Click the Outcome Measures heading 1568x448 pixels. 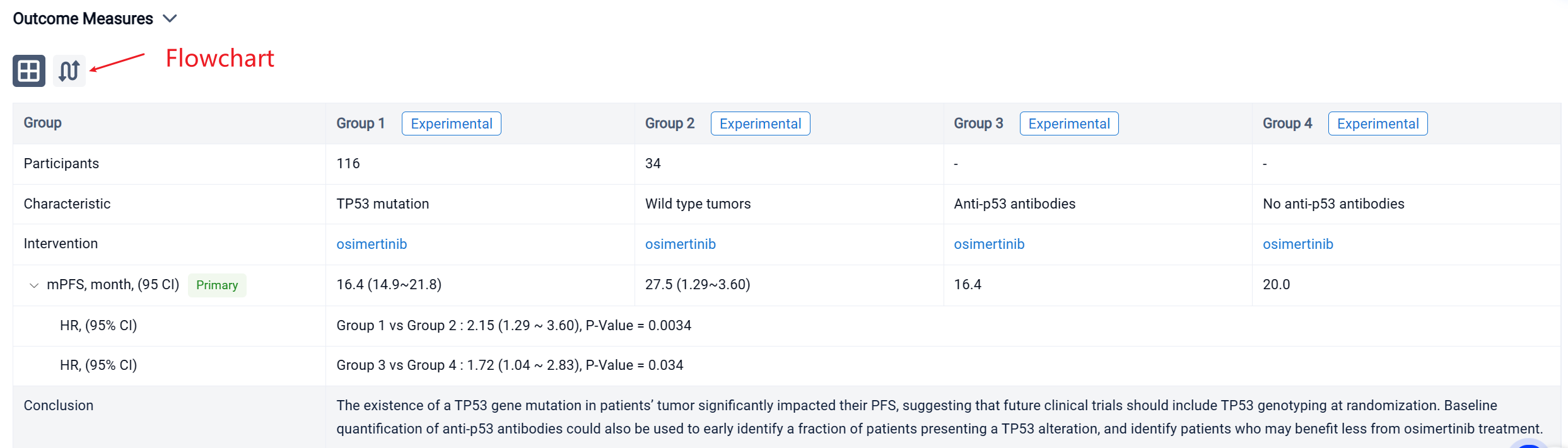pyautogui.click(x=83, y=19)
